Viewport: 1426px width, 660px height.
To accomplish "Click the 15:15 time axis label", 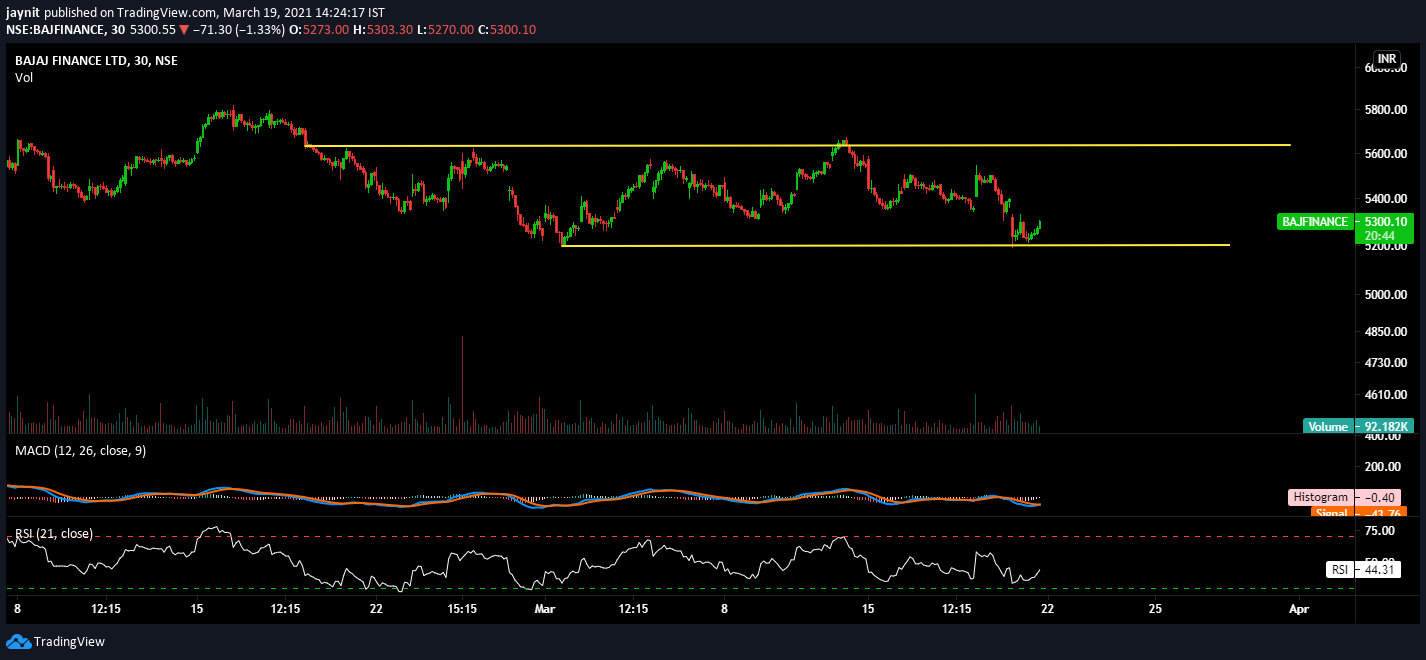I will coord(462,608).
